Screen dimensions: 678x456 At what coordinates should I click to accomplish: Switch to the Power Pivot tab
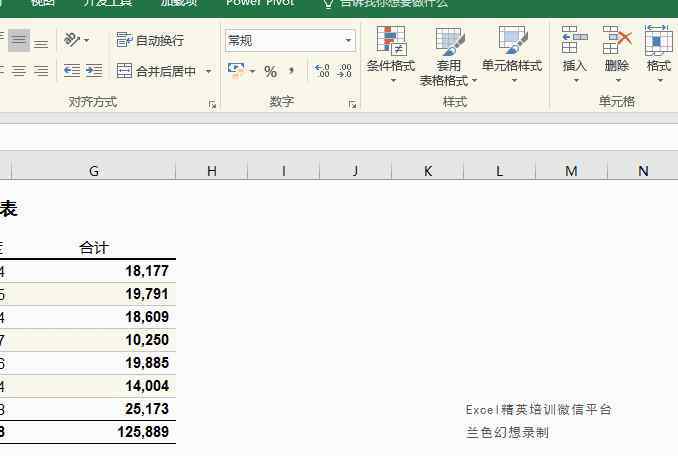(x=260, y=3)
